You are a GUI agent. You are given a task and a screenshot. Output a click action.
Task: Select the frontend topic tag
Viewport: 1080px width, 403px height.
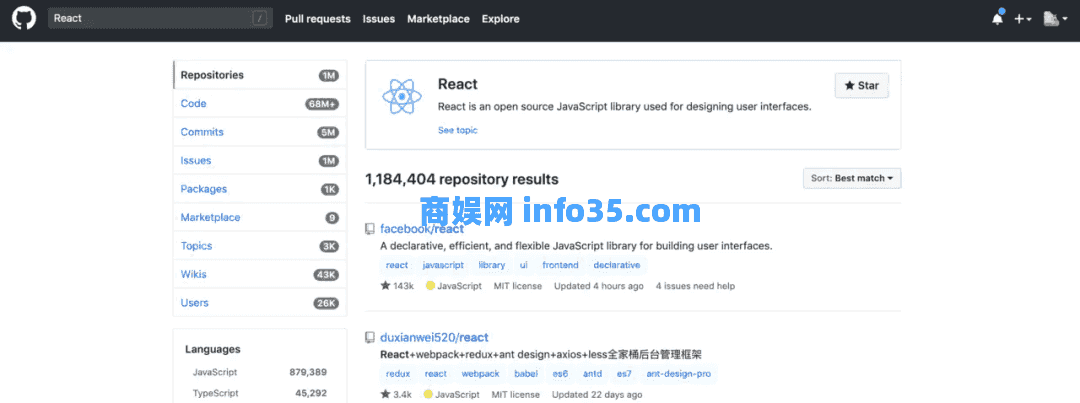click(x=561, y=265)
